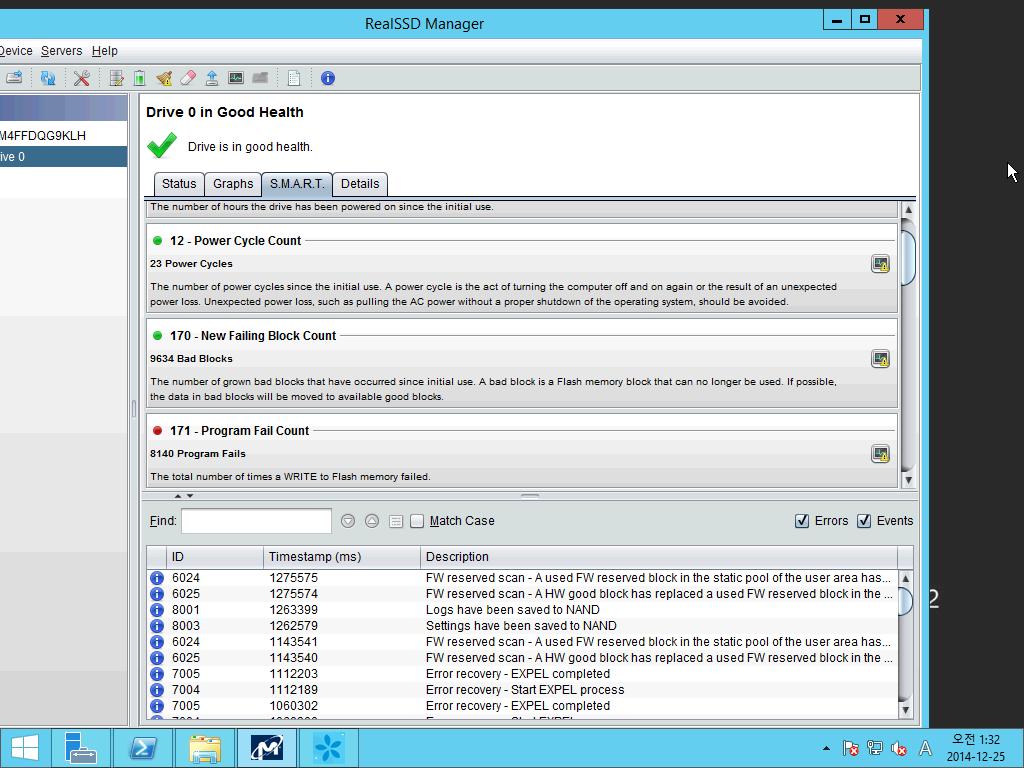Click into the Find text field
Viewport: 1024px width, 768px height.
pyautogui.click(x=256, y=521)
